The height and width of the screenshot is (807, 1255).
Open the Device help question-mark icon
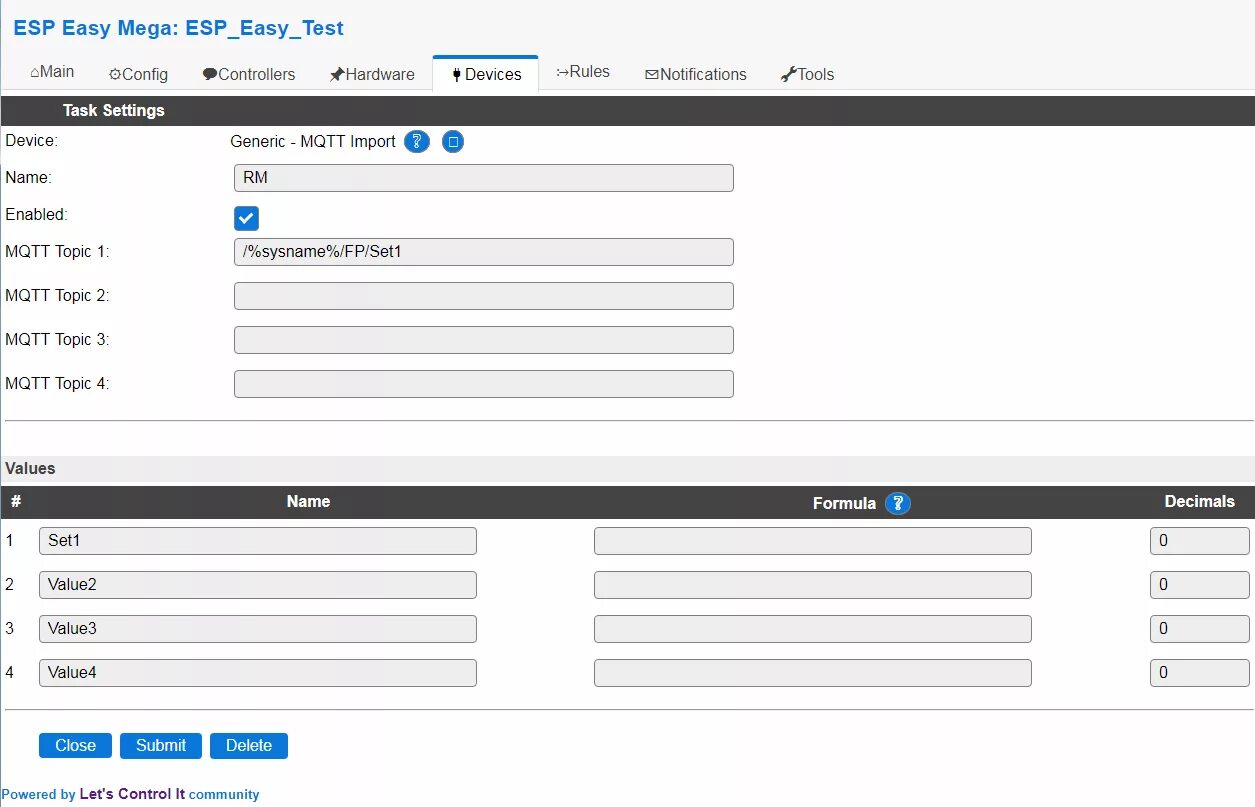(x=417, y=142)
